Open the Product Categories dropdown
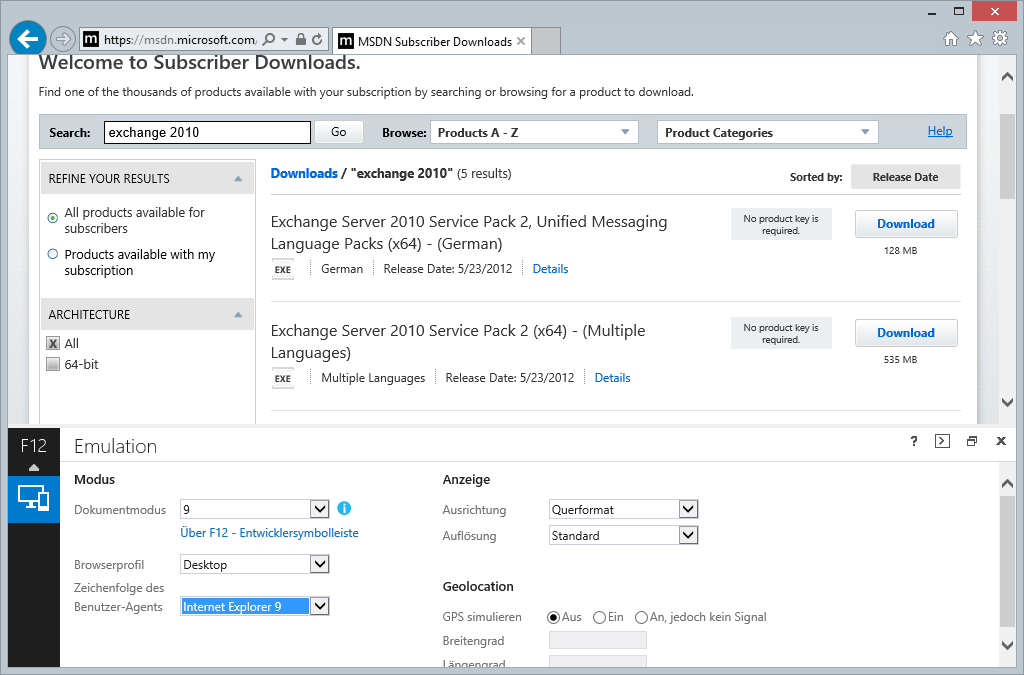Viewport: 1024px width, 675px height. pos(767,133)
